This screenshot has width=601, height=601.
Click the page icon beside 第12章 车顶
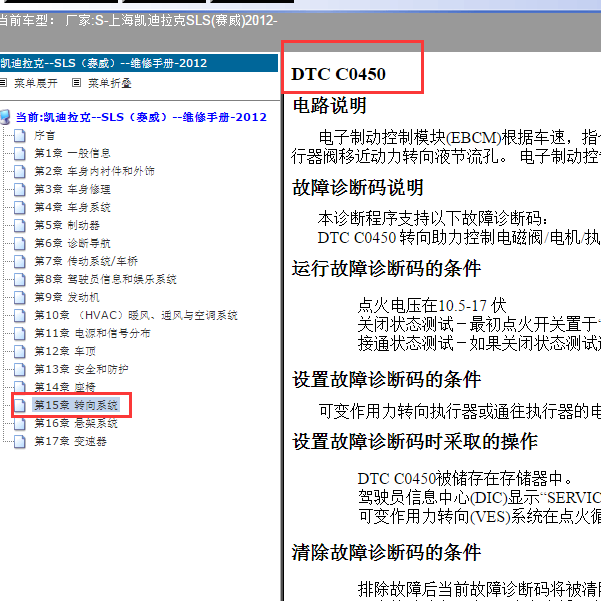coord(20,351)
